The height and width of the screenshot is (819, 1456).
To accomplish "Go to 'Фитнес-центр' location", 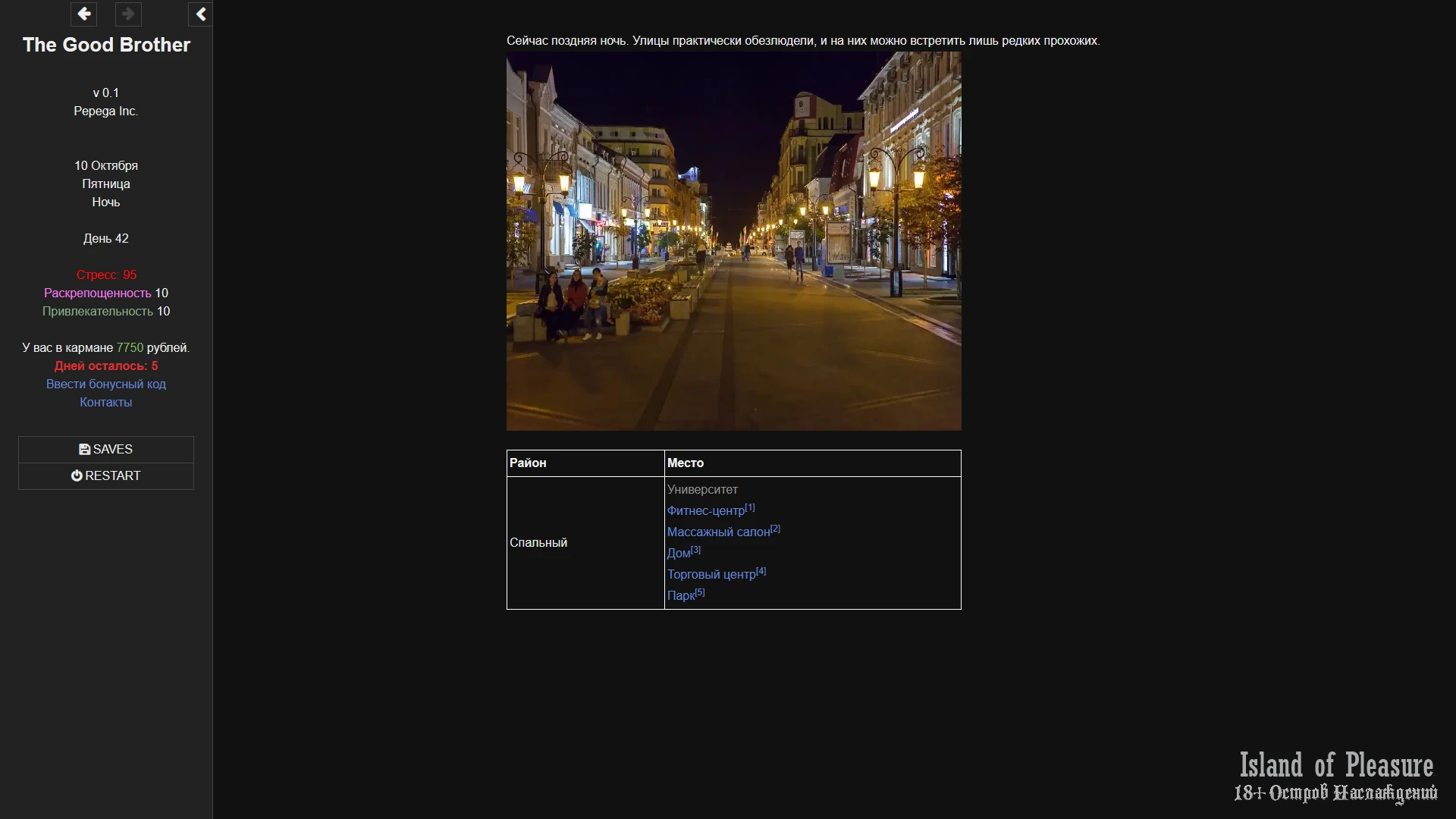I will (705, 511).
